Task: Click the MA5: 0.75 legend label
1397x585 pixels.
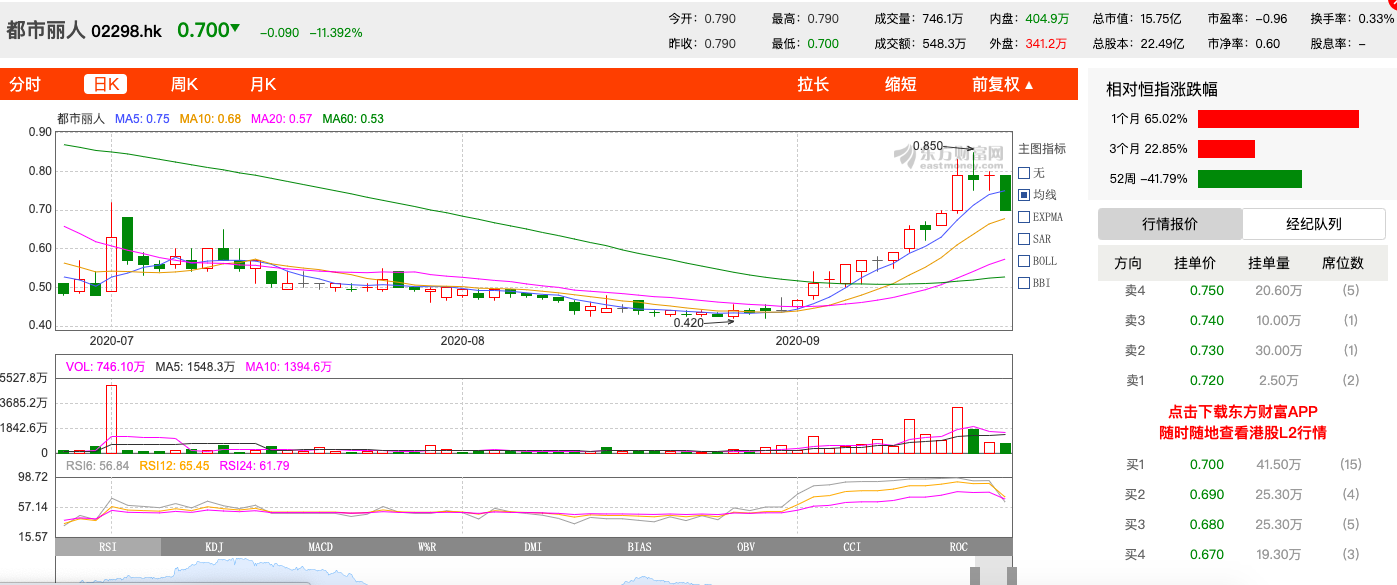Action: point(142,118)
